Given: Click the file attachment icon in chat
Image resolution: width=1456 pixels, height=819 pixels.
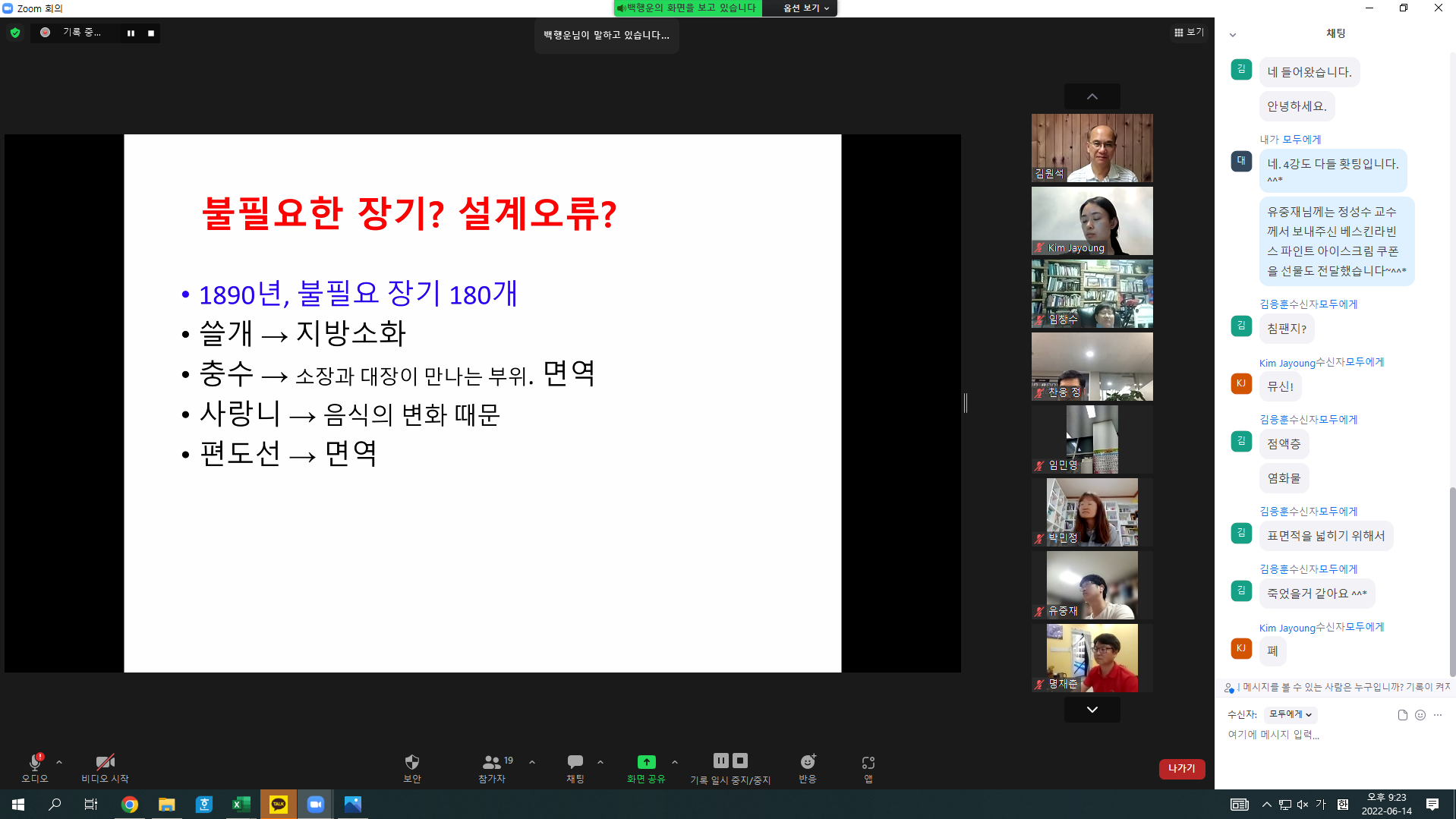Looking at the screenshot, I should coord(1402,715).
